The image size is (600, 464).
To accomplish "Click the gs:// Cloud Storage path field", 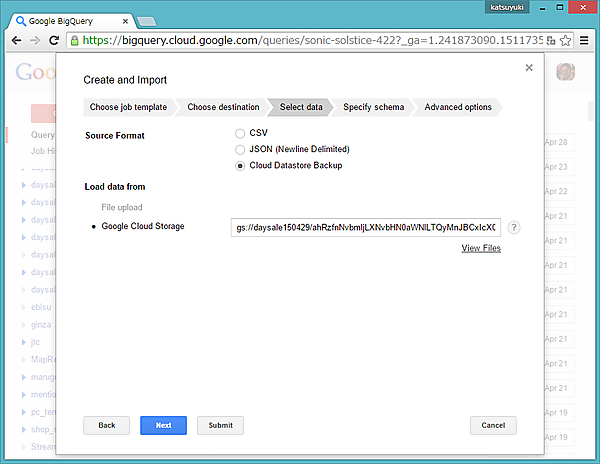I will click(365, 228).
